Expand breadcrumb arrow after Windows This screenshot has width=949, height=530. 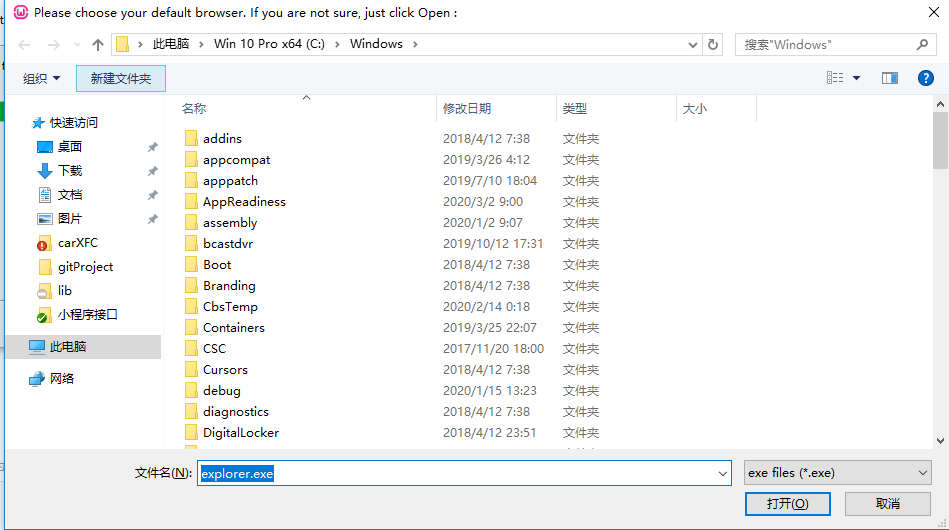click(415, 44)
